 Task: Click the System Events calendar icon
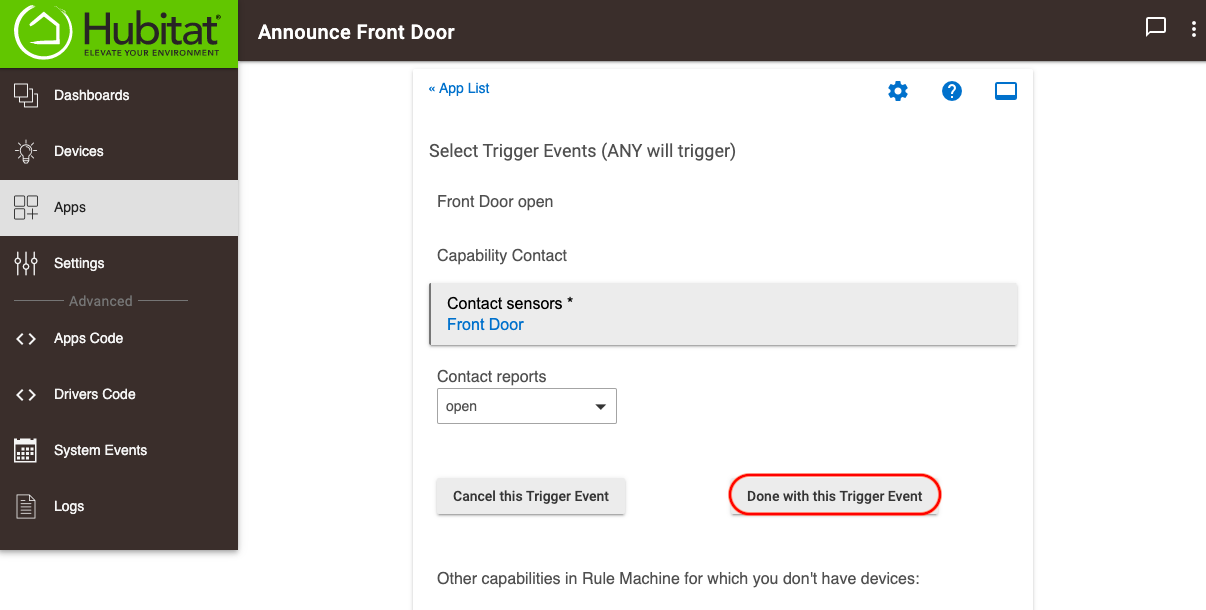[x=25, y=450]
